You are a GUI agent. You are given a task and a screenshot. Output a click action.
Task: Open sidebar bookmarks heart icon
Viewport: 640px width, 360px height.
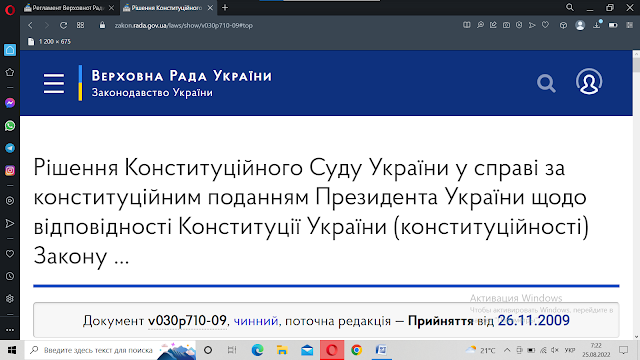(10, 253)
